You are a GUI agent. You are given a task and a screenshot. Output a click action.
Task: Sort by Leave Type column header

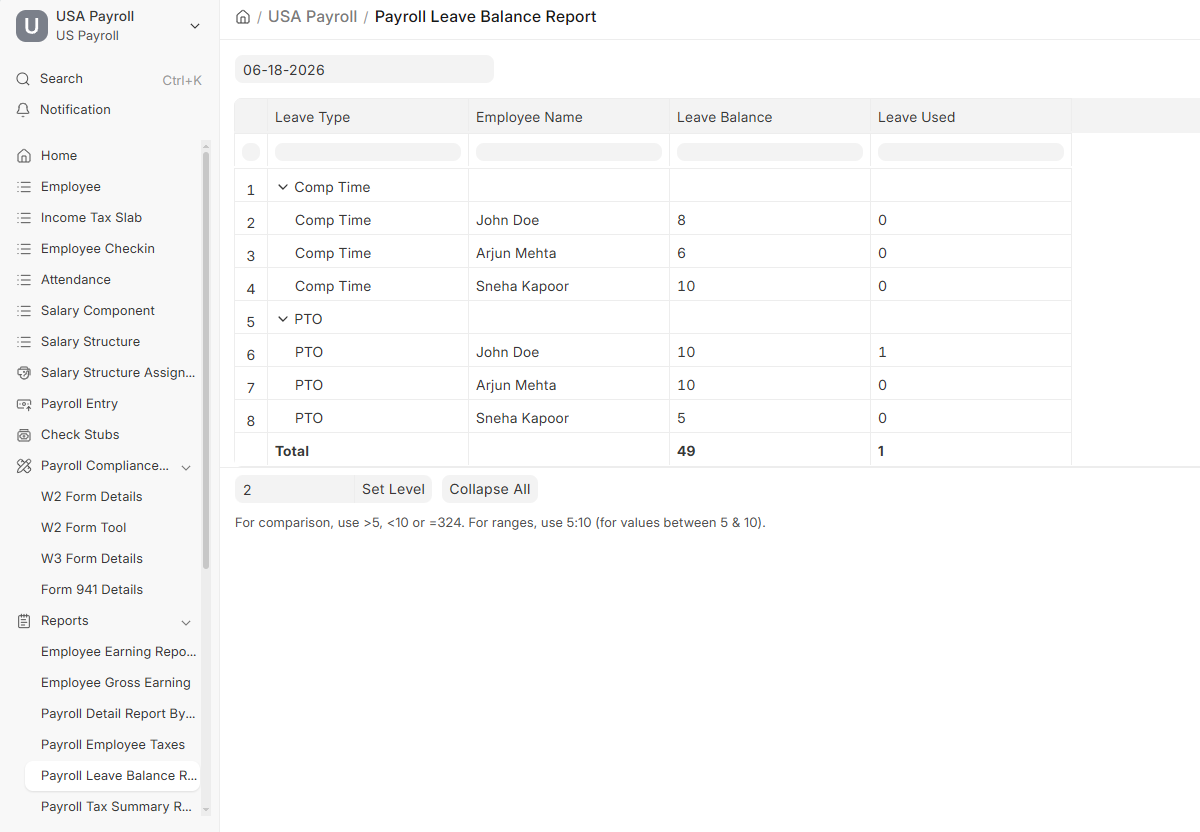pyautogui.click(x=368, y=117)
